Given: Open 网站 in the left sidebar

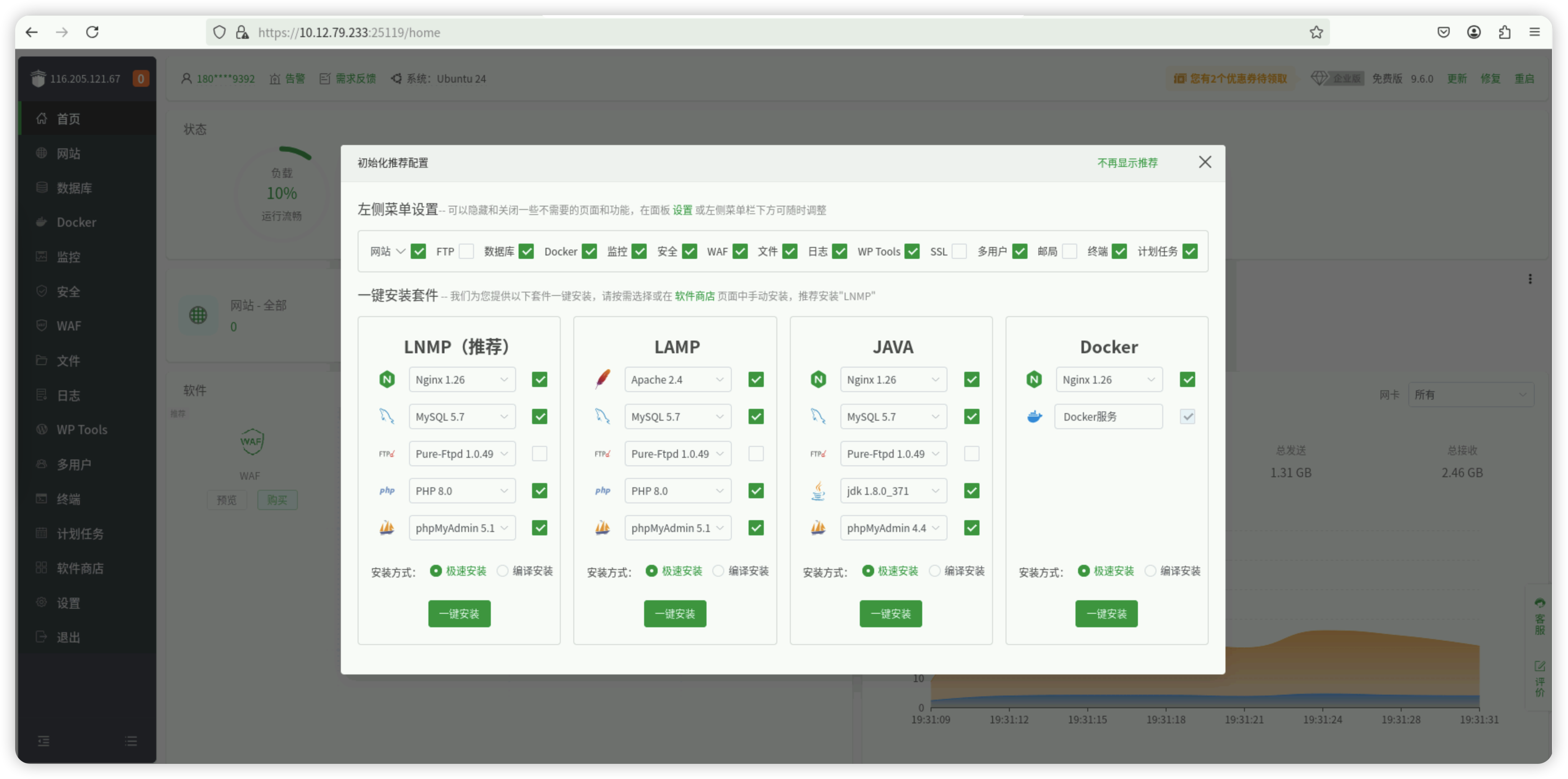Looking at the screenshot, I should [86, 153].
